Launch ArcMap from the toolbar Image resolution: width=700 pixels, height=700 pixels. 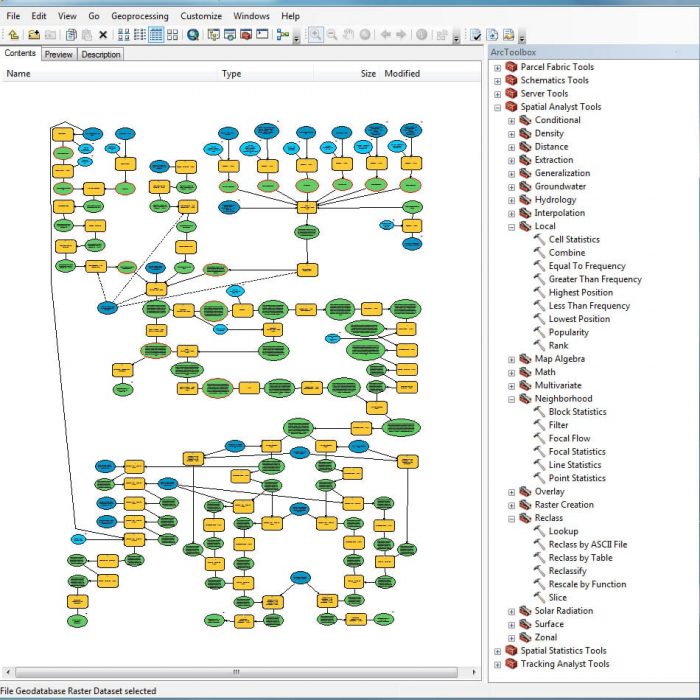point(193,34)
